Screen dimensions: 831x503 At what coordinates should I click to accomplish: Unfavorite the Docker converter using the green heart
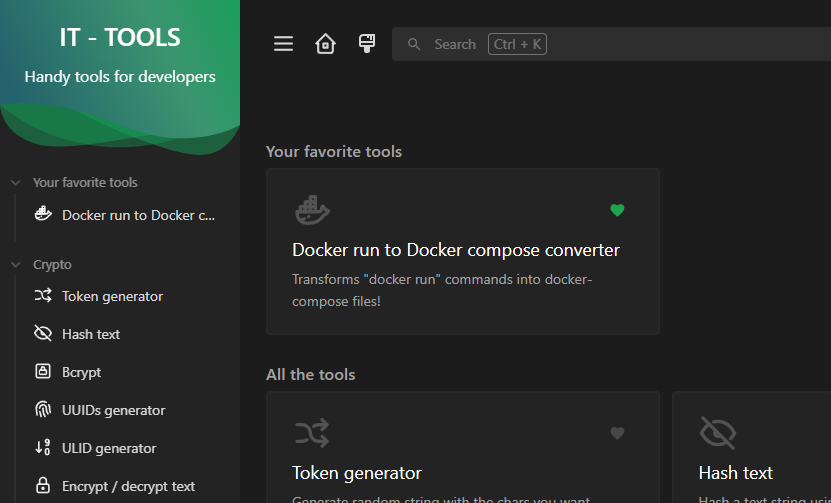coord(617,210)
